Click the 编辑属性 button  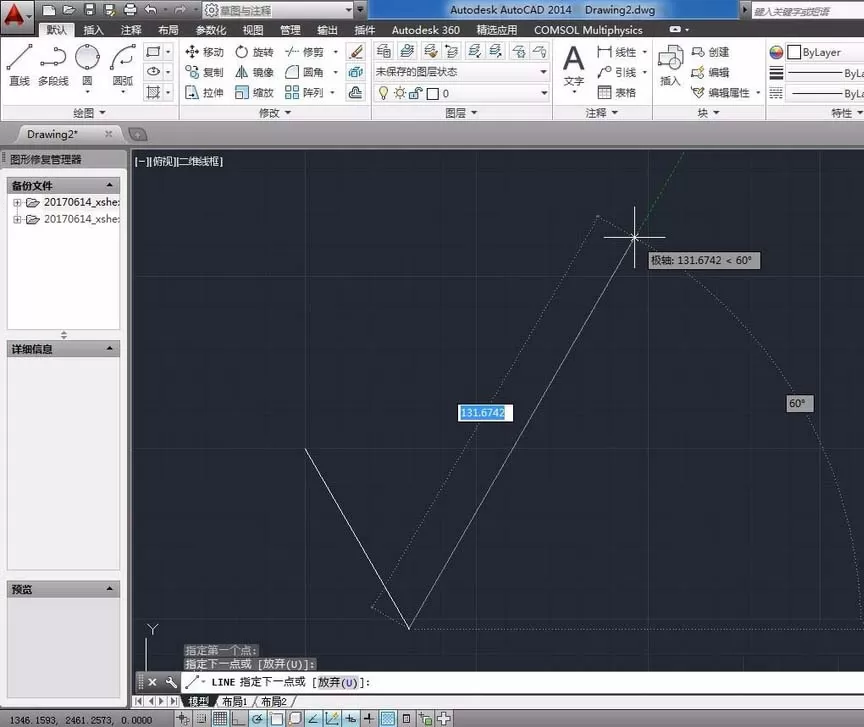[721, 93]
